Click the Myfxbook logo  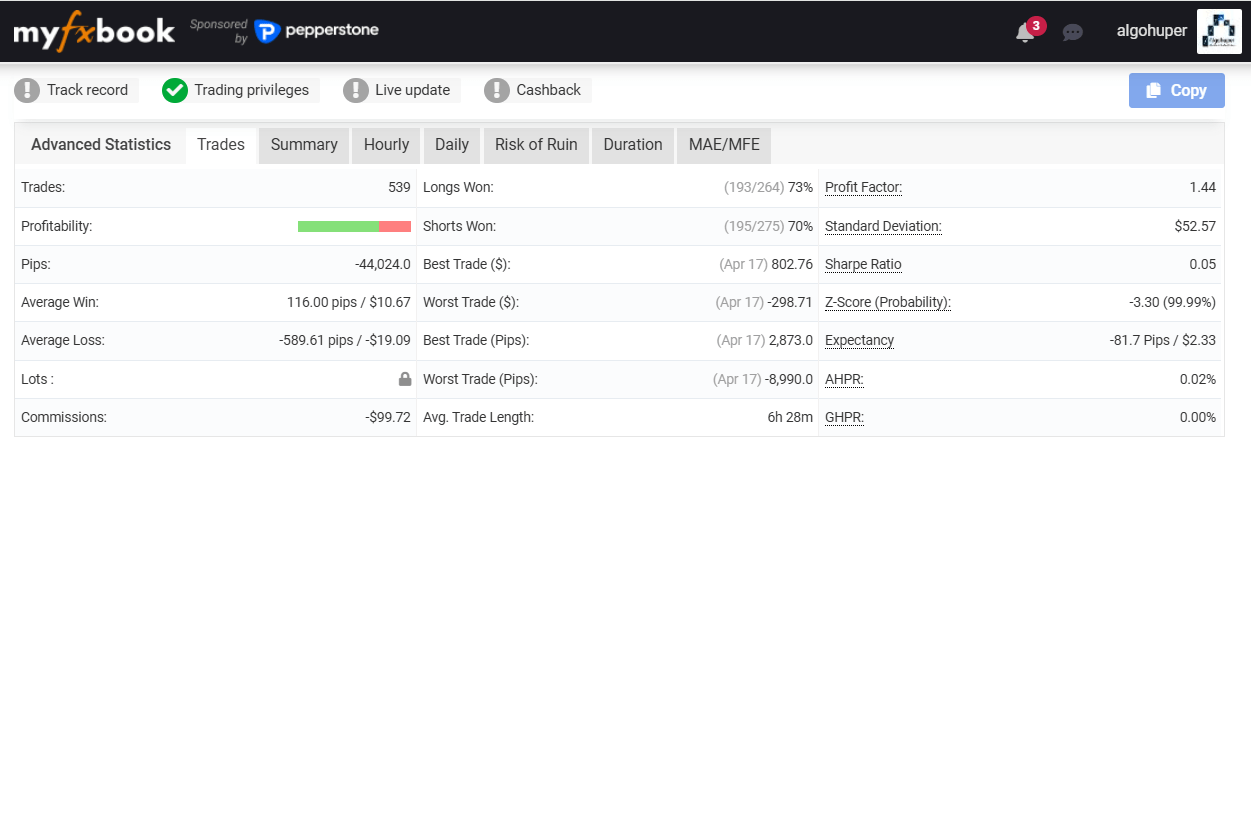94,32
